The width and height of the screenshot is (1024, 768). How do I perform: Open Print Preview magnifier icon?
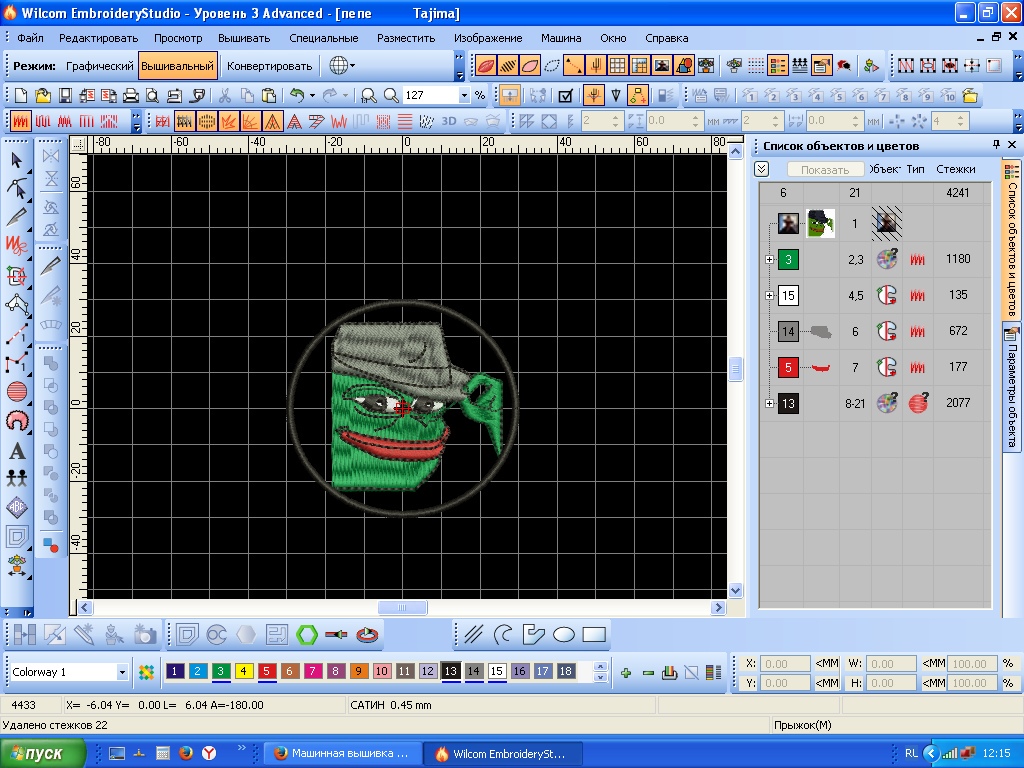(152, 96)
